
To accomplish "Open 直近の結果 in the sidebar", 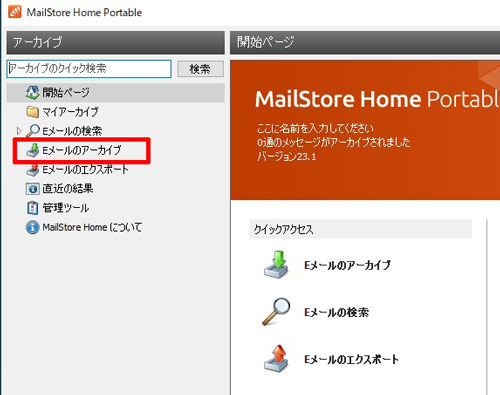I will pyautogui.click(x=68, y=189).
